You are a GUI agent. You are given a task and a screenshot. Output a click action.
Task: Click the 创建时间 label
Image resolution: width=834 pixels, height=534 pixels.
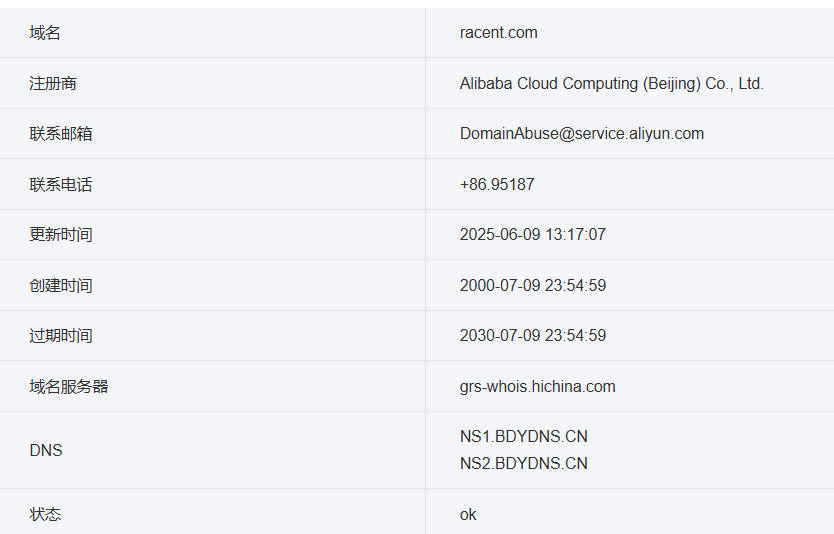61,286
